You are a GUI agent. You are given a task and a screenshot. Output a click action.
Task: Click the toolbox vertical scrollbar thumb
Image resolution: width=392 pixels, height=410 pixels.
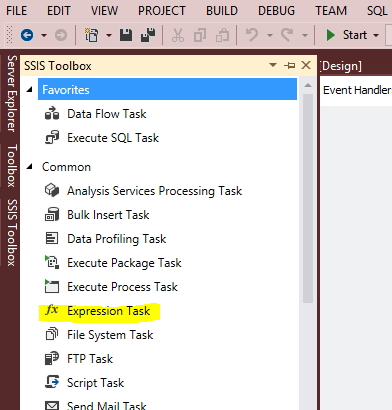308,199
